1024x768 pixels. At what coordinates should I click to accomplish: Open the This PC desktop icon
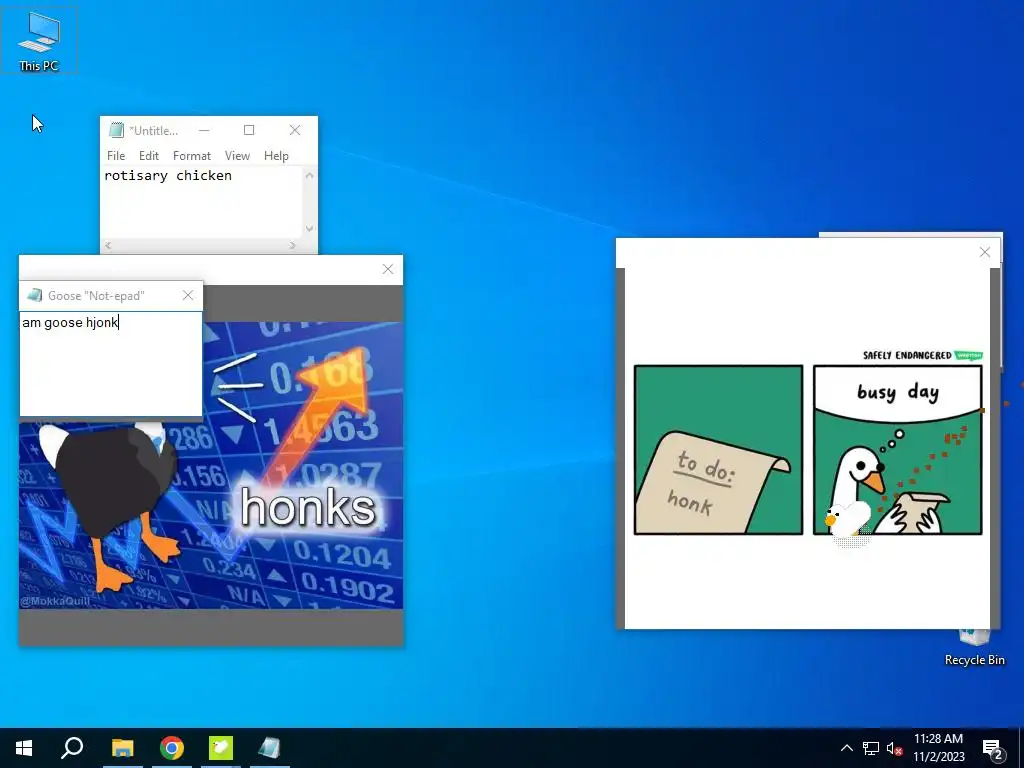[39, 40]
